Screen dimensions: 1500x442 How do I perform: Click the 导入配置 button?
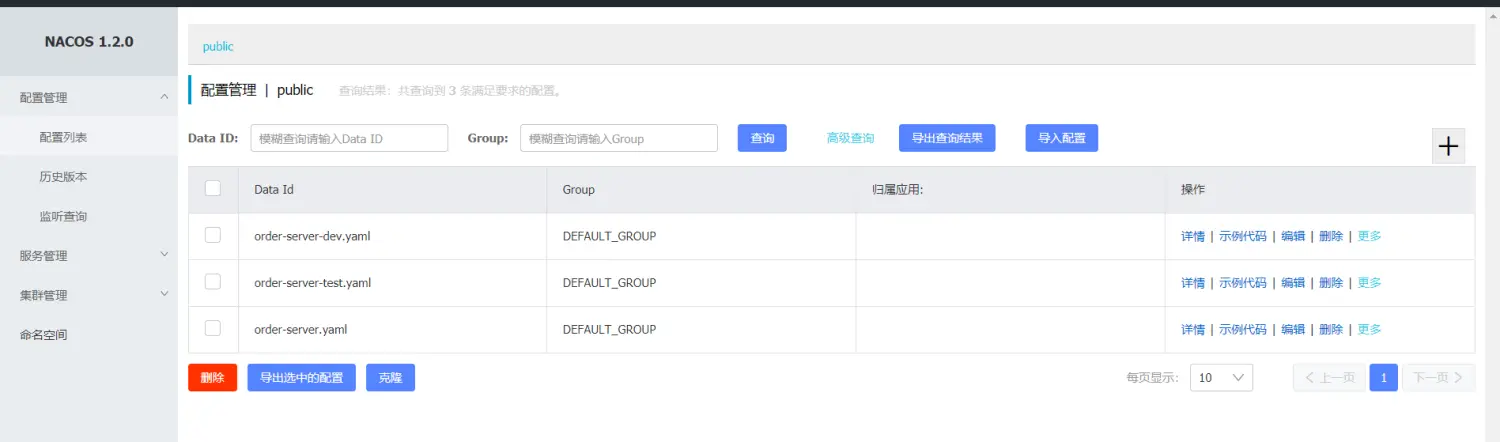1061,138
